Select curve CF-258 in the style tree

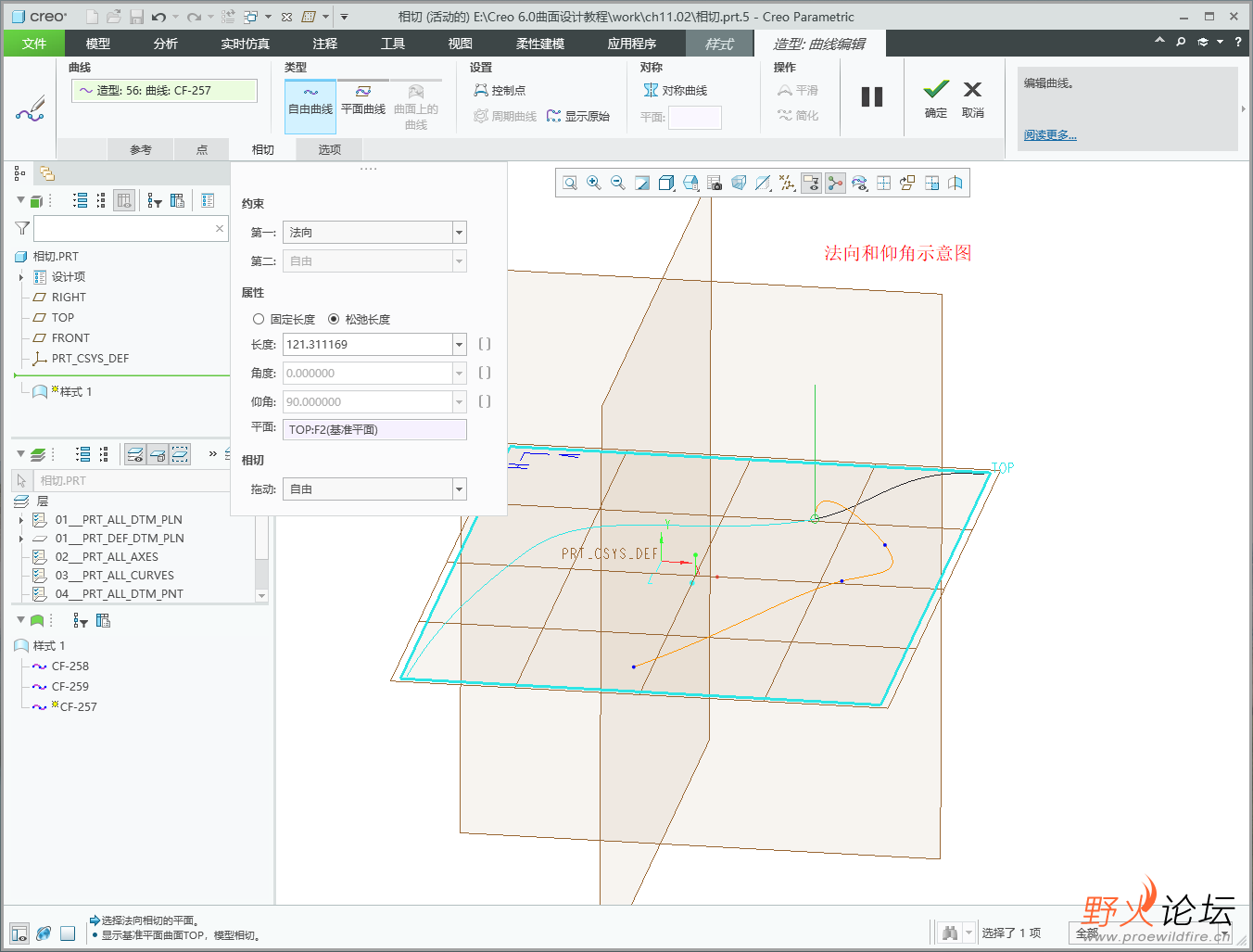[70, 666]
